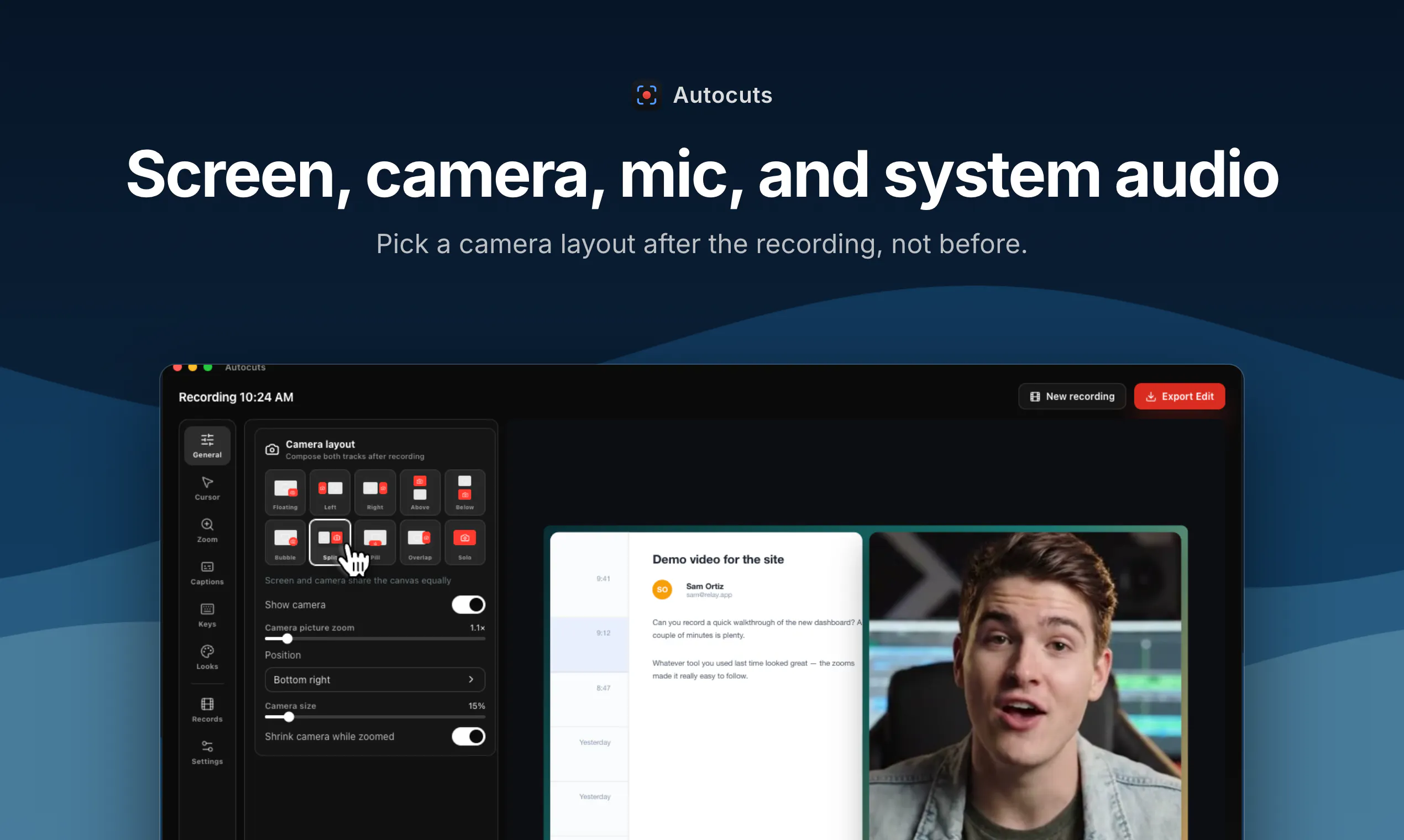This screenshot has height=840, width=1404.
Task: Toggle the Show camera switch
Action: (x=468, y=605)
